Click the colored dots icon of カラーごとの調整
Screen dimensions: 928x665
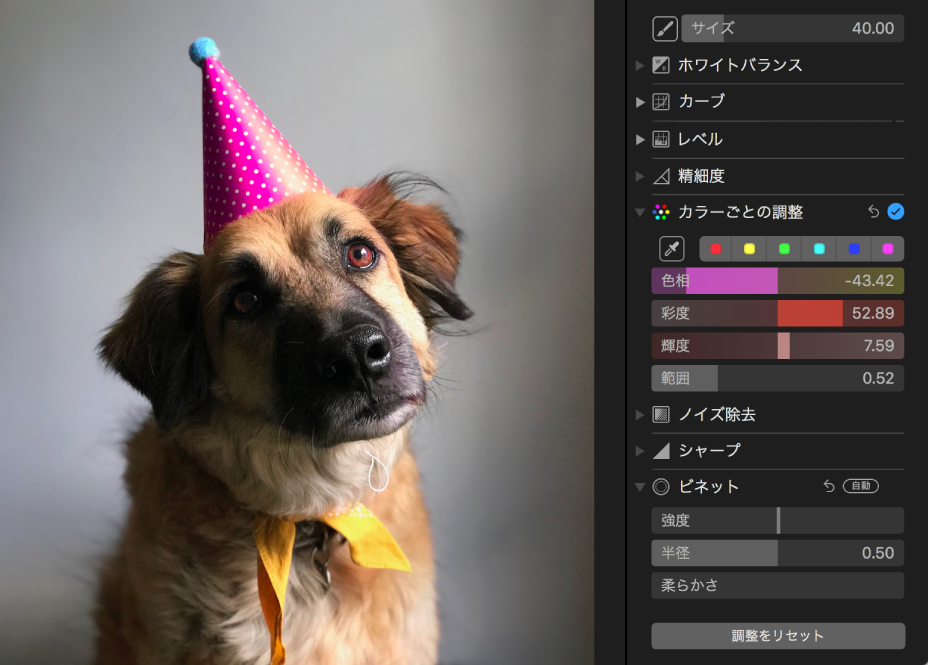(x=658, y=212)
